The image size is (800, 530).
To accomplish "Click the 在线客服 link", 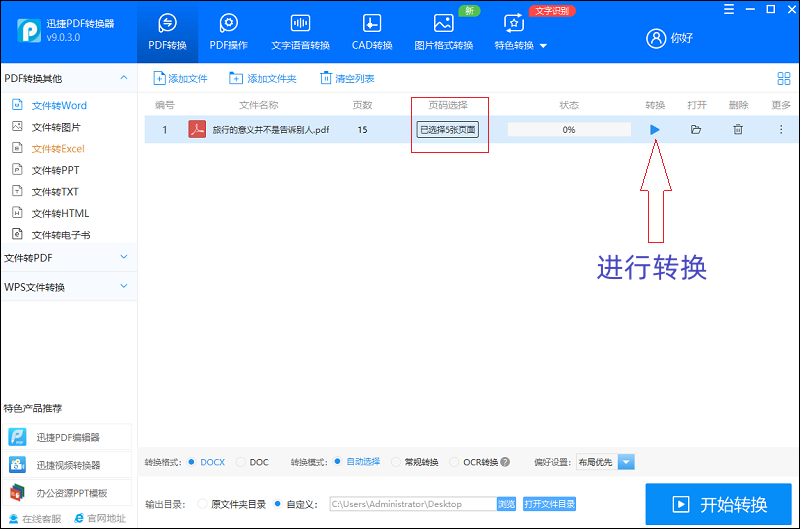I will click(x=35, y=519).
